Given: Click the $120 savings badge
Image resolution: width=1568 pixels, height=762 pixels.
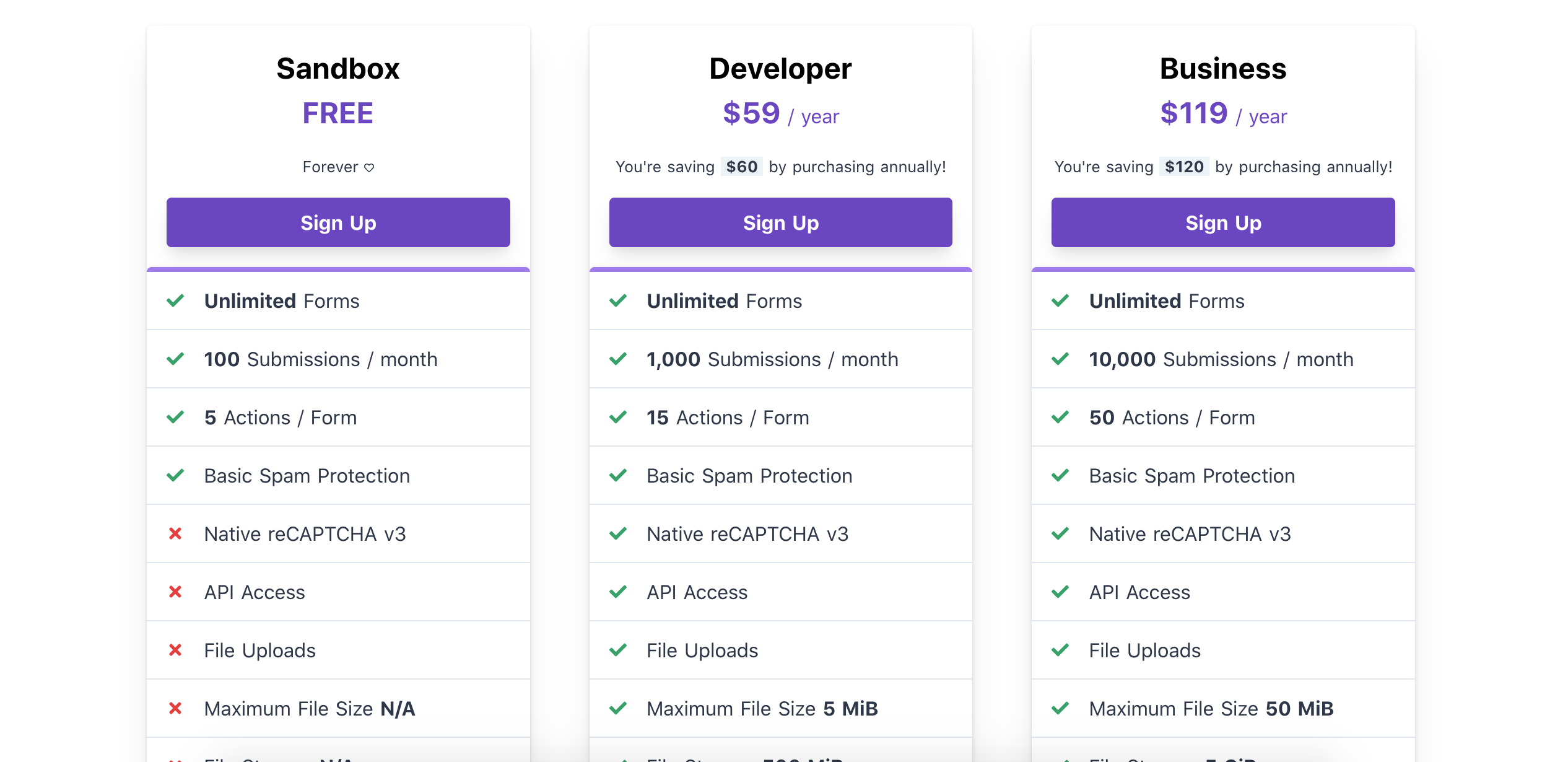Looking at the screenshot, I should coord(1184,167).
